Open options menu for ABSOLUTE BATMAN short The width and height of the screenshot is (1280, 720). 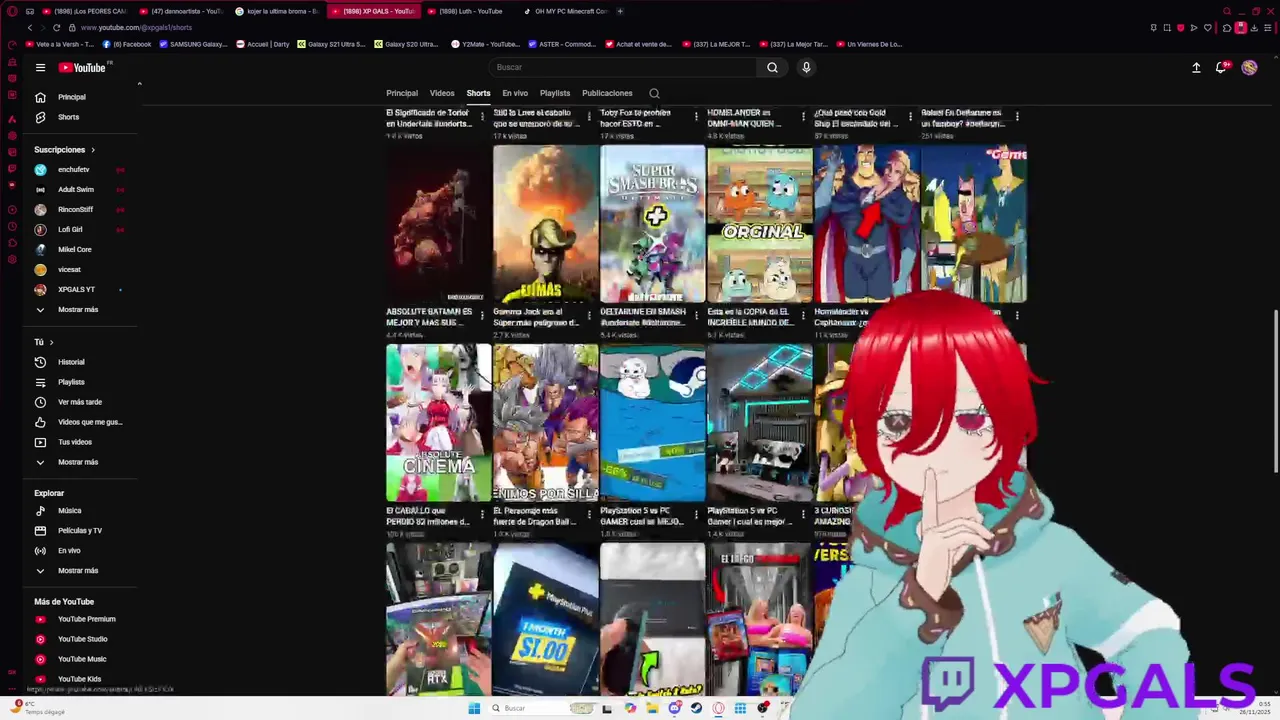pos(482,316)
